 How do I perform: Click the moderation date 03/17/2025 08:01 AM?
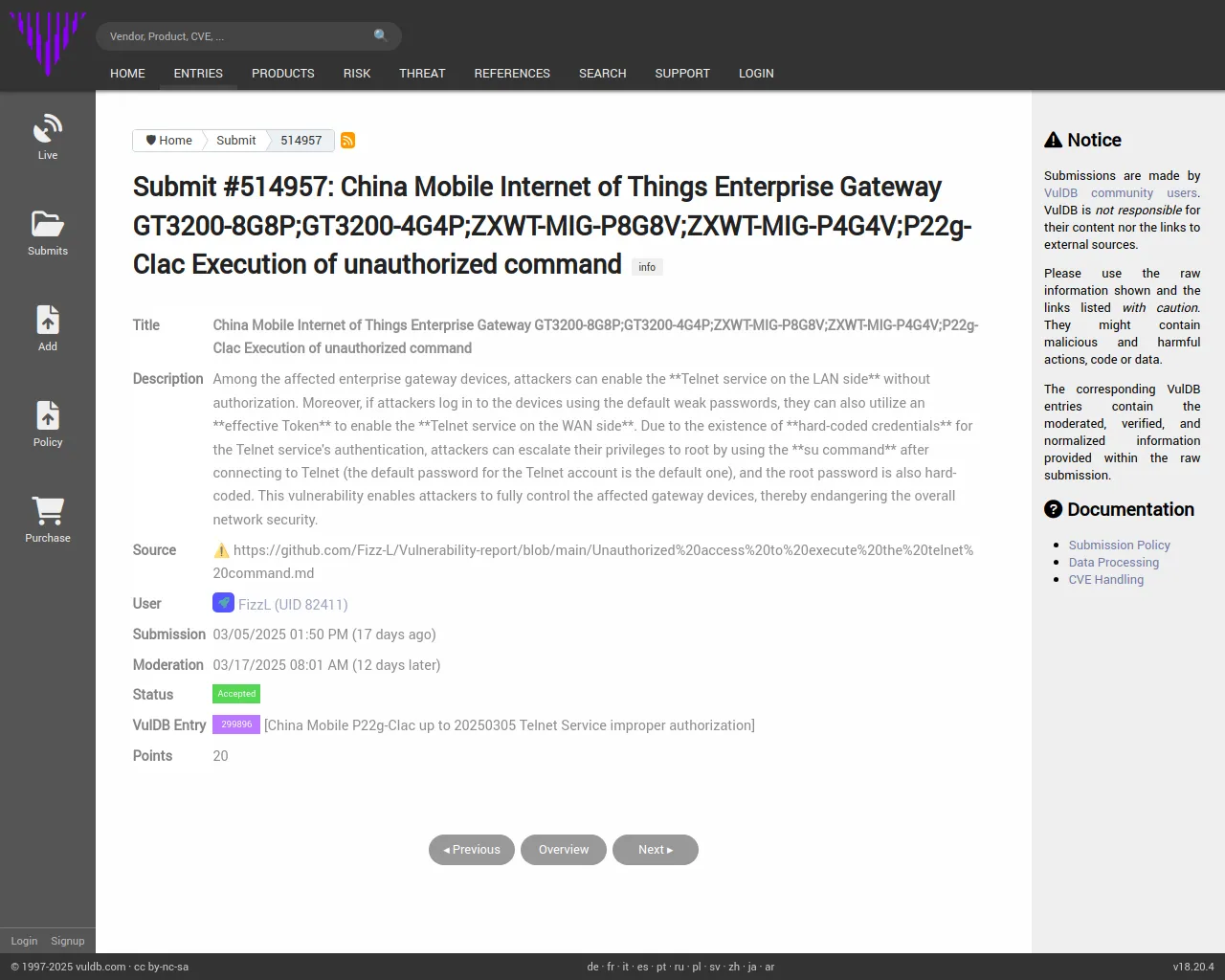[x=280, y=665]
